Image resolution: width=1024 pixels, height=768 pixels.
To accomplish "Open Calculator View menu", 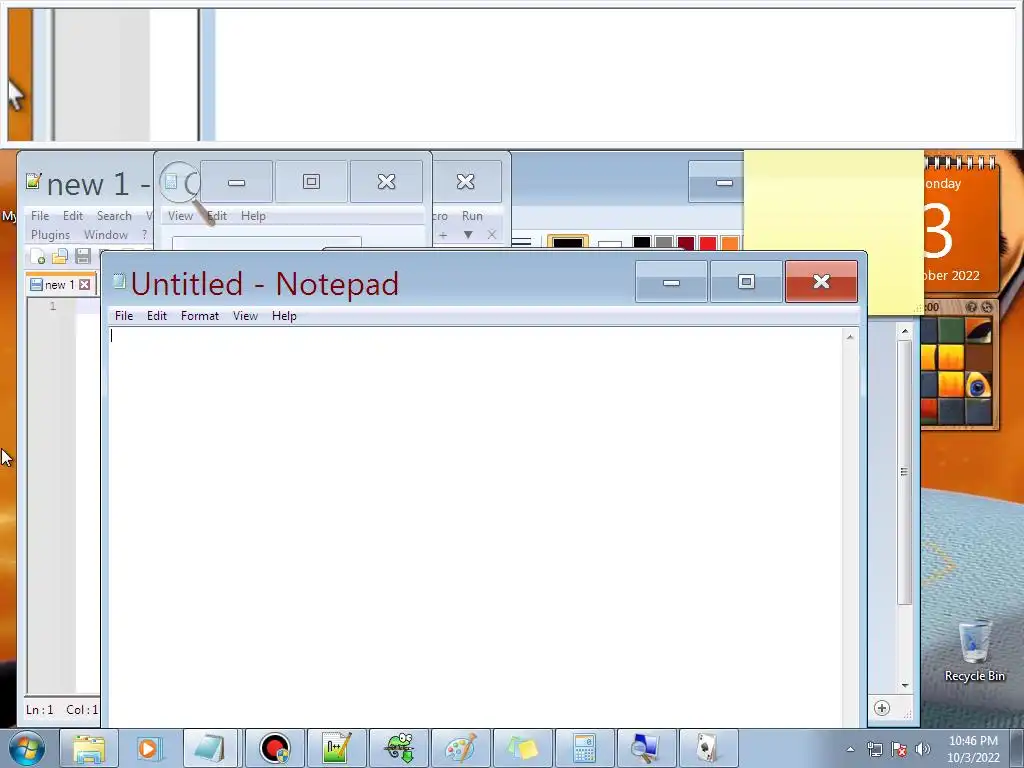I will [180, 216].
